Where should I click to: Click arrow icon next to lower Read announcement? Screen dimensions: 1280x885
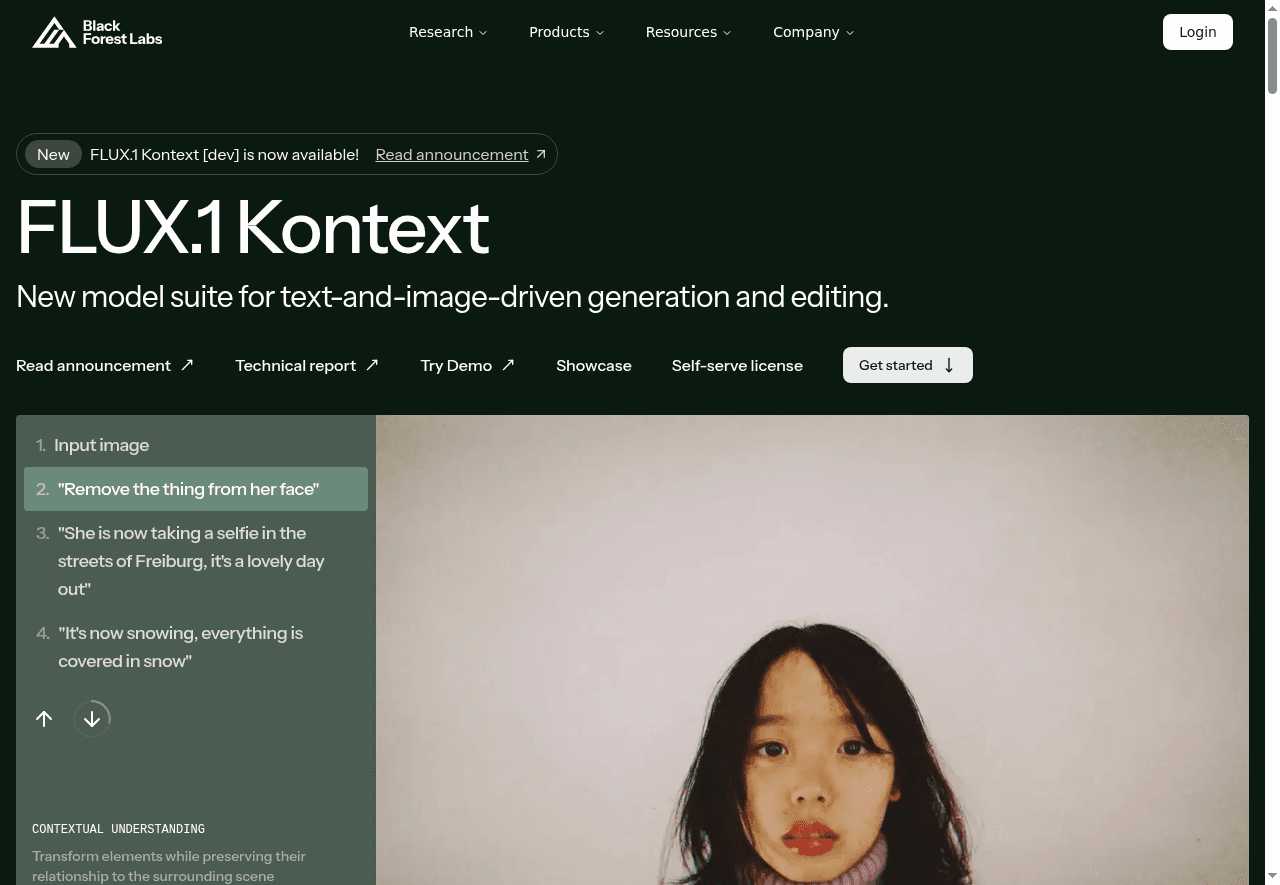click(x=187, y=365)
